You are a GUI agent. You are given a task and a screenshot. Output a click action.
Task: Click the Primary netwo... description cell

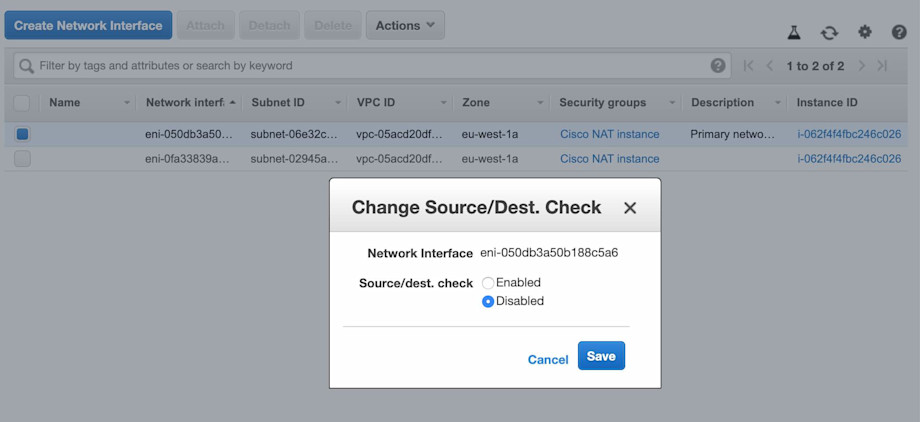coord(732,134)
